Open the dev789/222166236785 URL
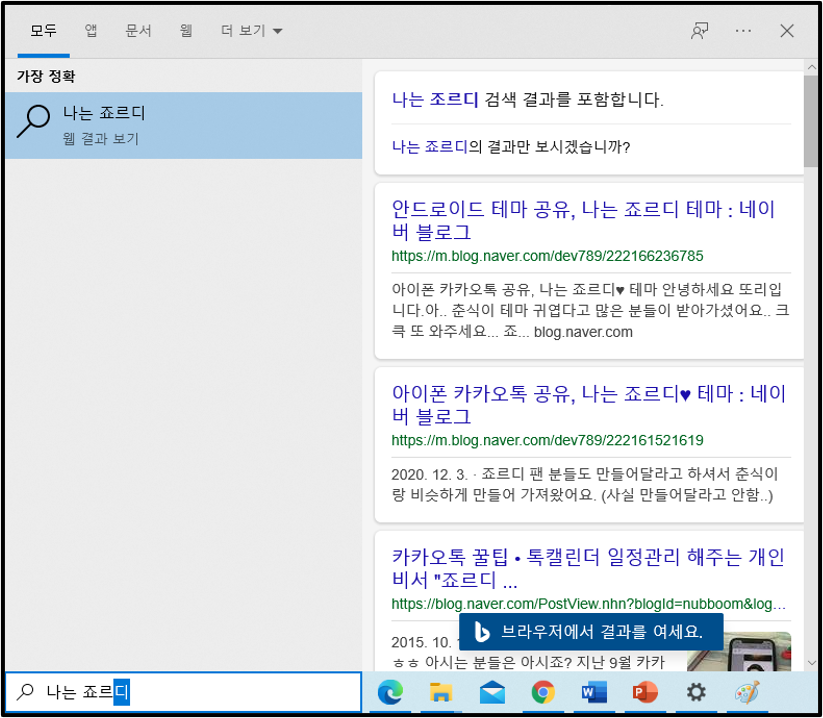823x718 pixels. [x=547, y=256]
